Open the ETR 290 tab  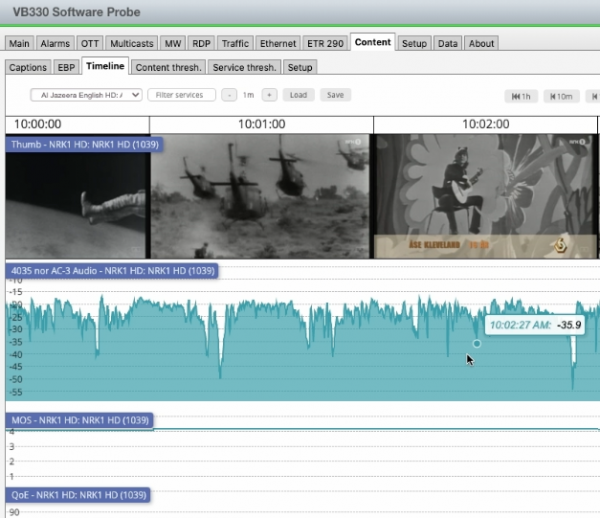[x=325, y=43]
